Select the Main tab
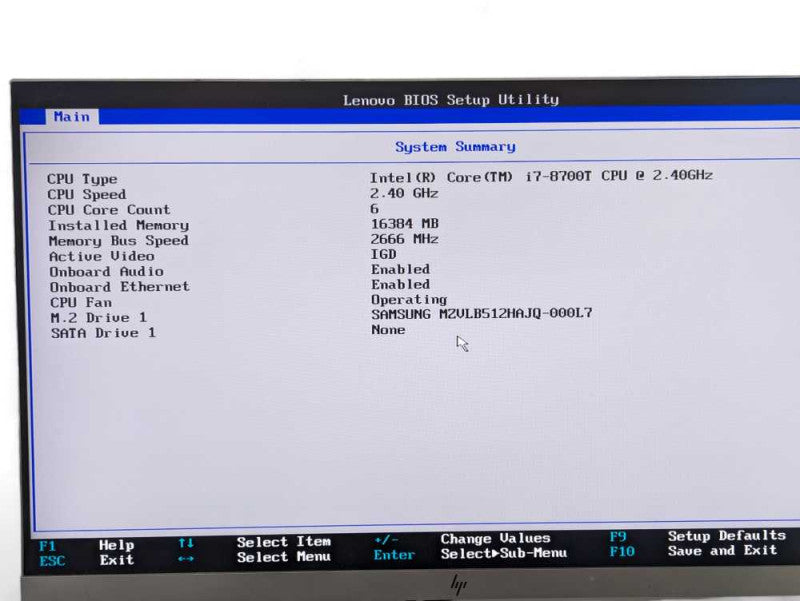 click(x=71, y=117)
